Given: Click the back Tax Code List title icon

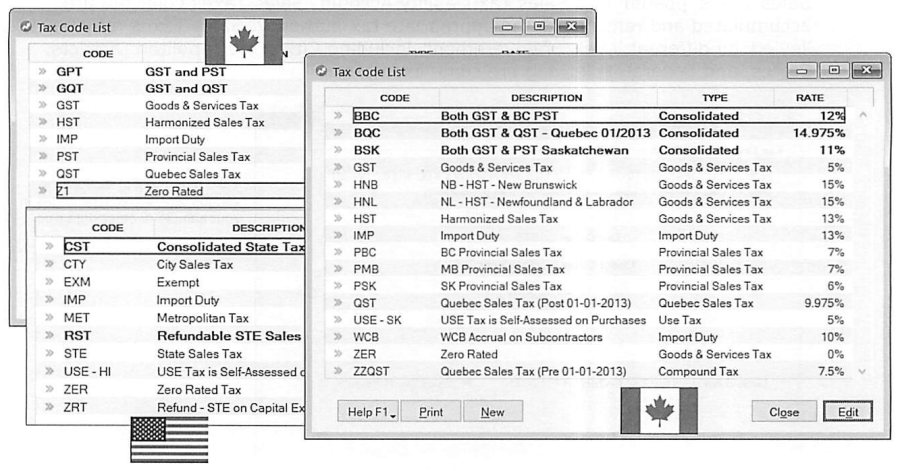Looking at the screenshot, I should click(x=25, y=27).
